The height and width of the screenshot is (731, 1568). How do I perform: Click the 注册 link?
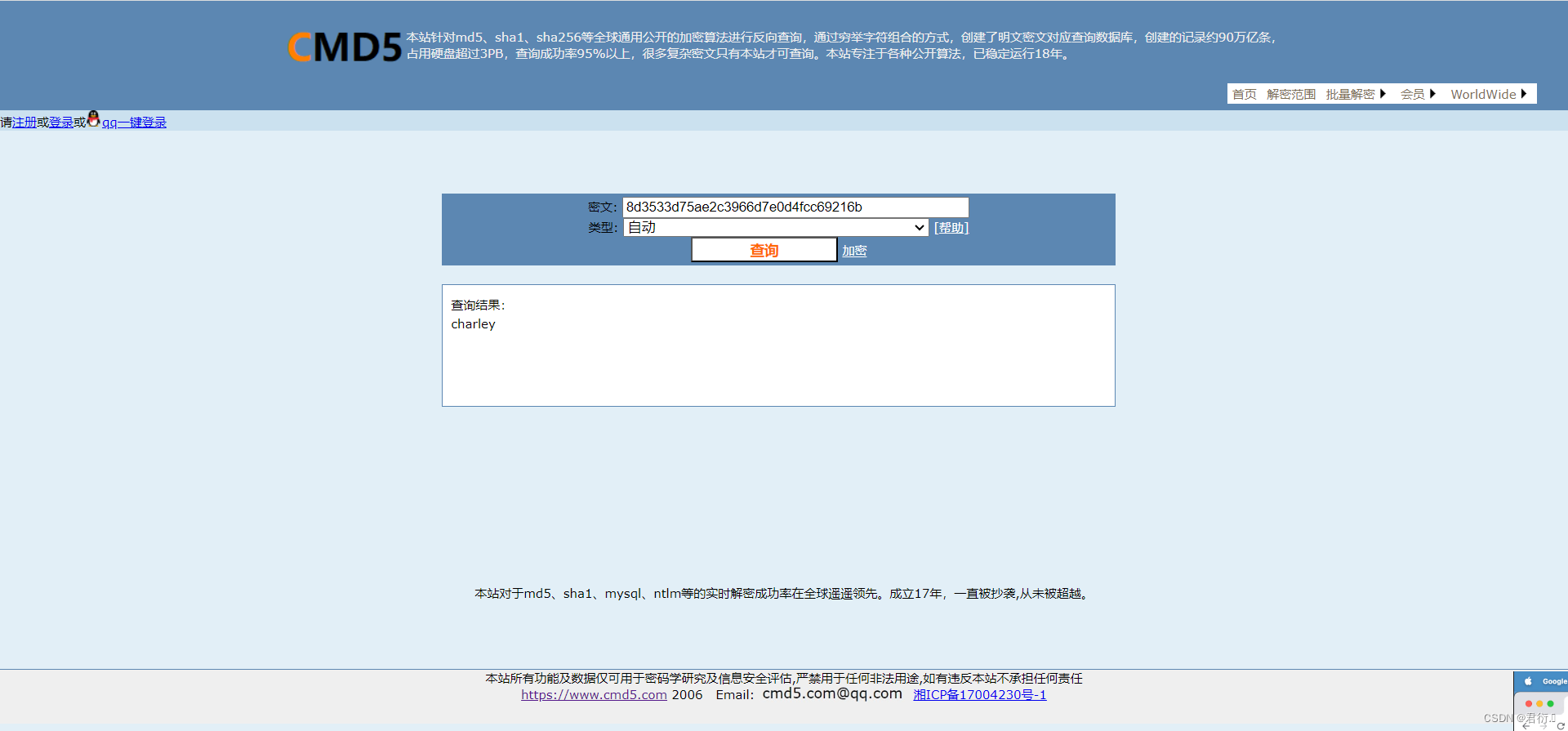(24, 123)
